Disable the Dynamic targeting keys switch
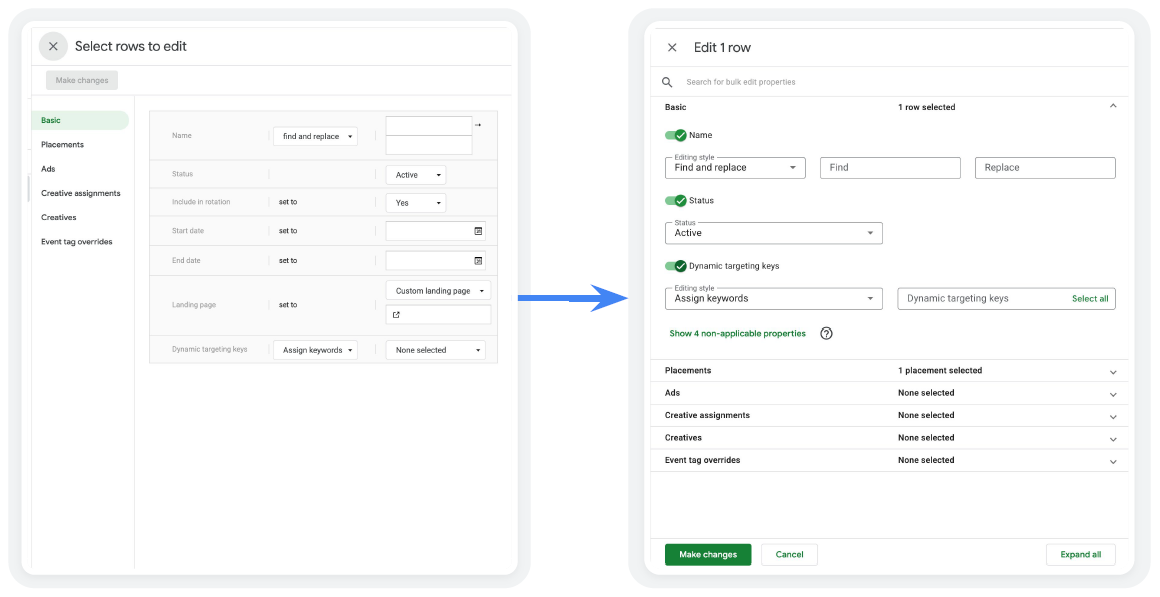 [676, 266]
